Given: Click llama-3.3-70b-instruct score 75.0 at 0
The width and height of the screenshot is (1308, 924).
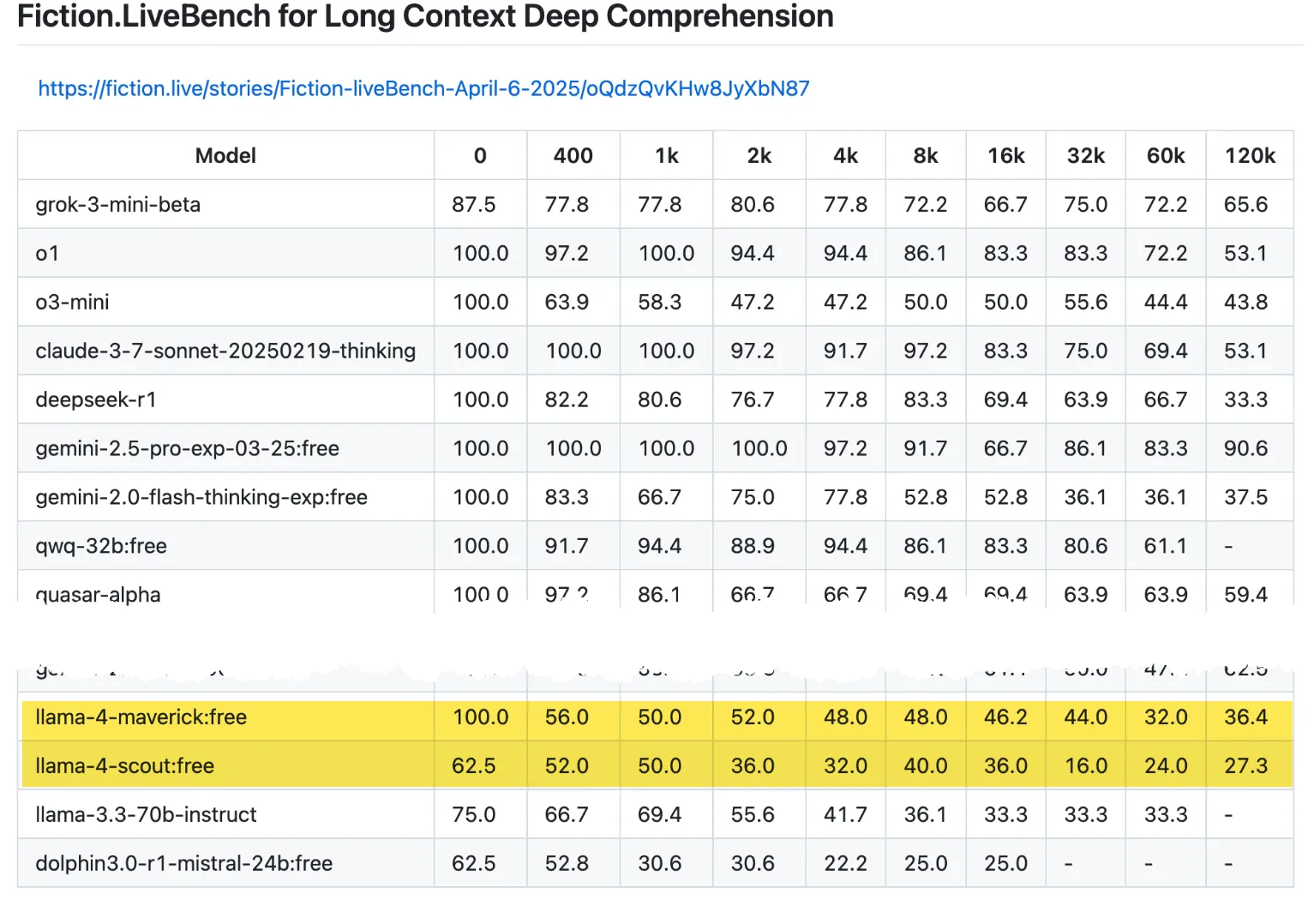Looking at the screenshot, I should pyautogui.click(x=474, y=814).
